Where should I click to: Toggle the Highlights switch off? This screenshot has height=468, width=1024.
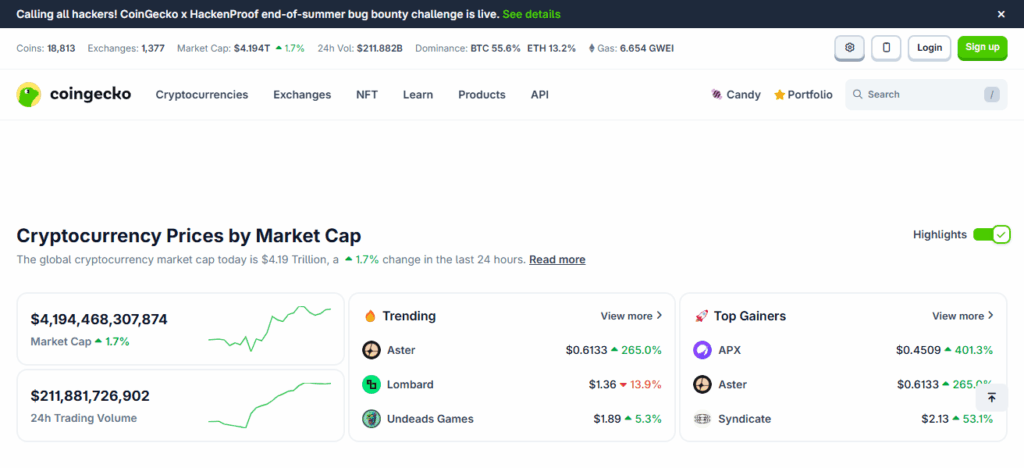991,234
